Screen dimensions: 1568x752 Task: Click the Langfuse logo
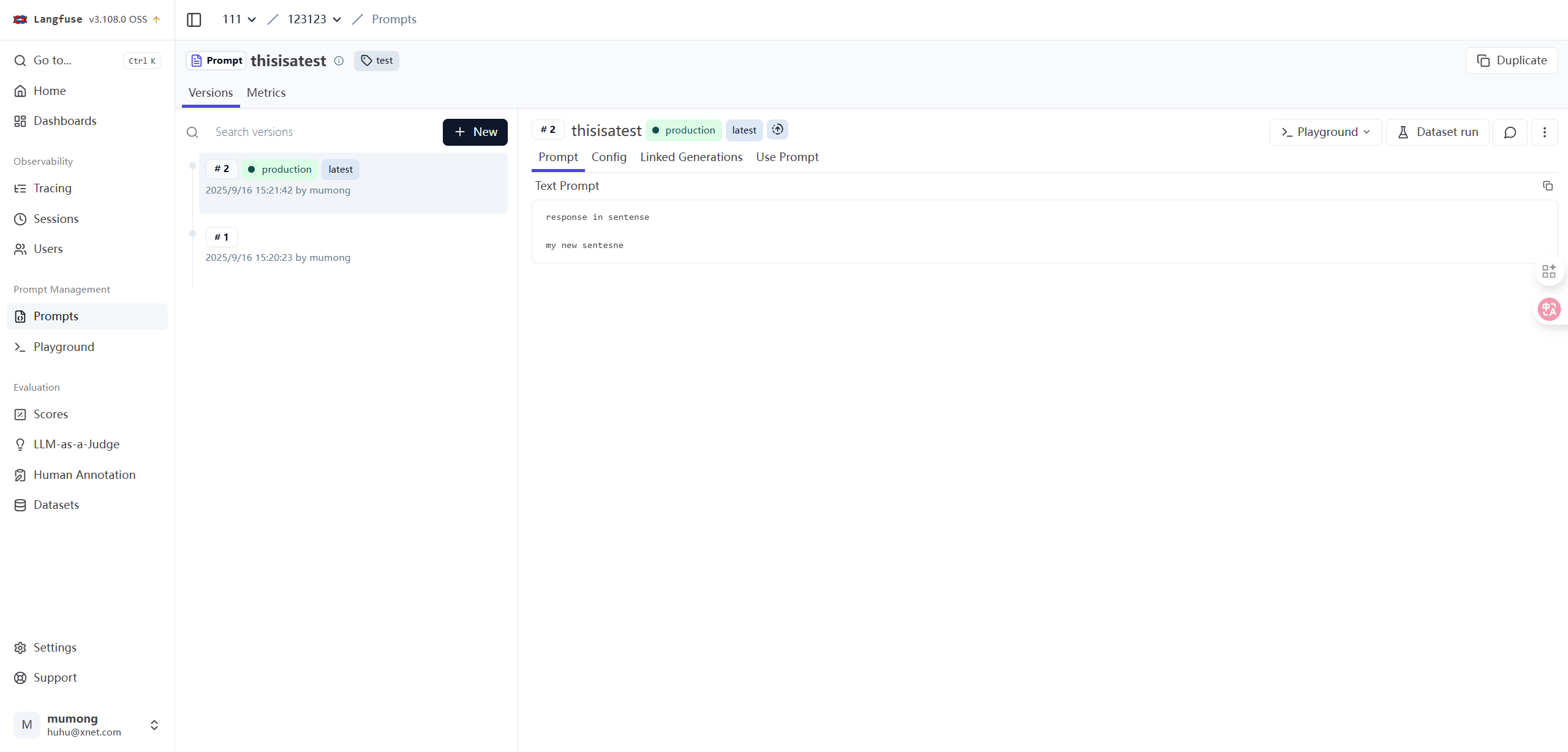(20, 19)
